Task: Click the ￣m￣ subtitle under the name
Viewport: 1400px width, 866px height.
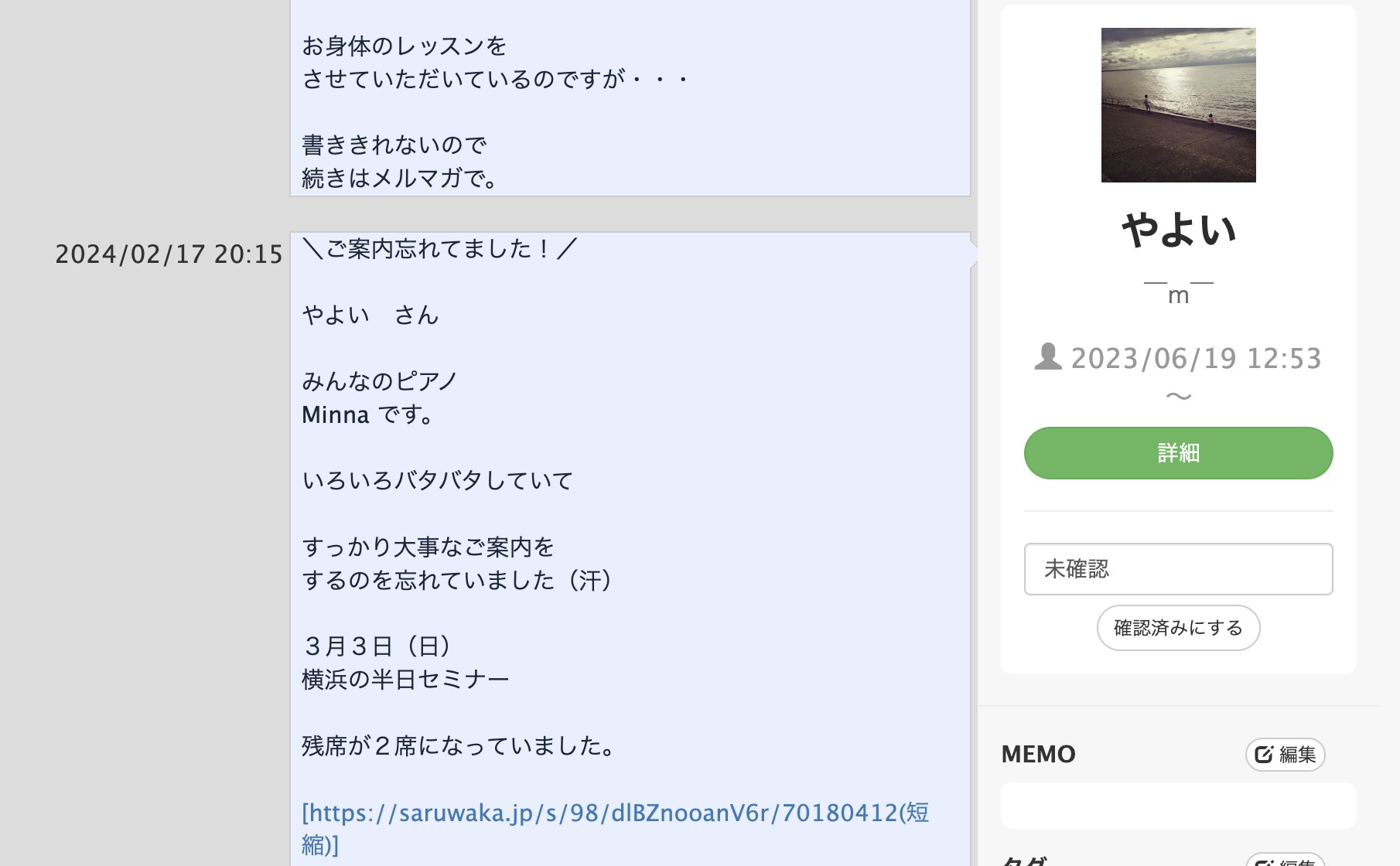Action: click(1178, 293)
